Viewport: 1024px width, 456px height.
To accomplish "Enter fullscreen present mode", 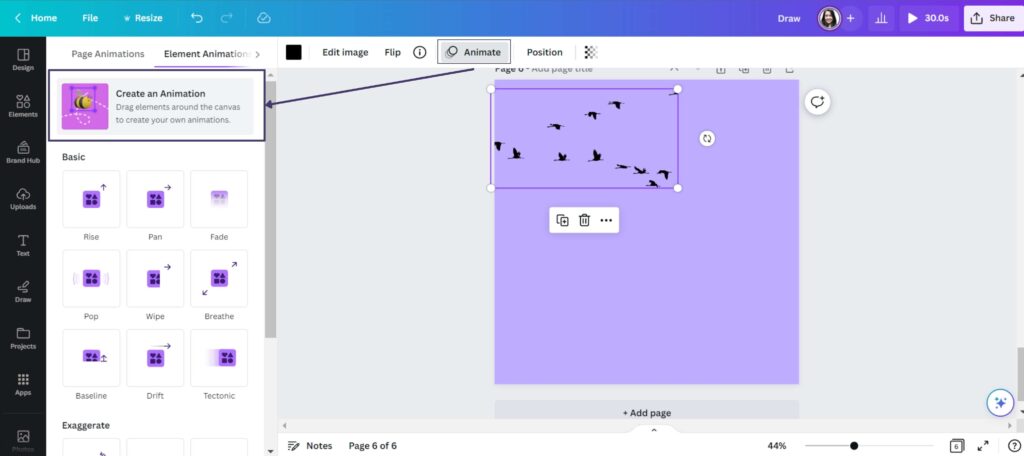I will click(983, 446).
